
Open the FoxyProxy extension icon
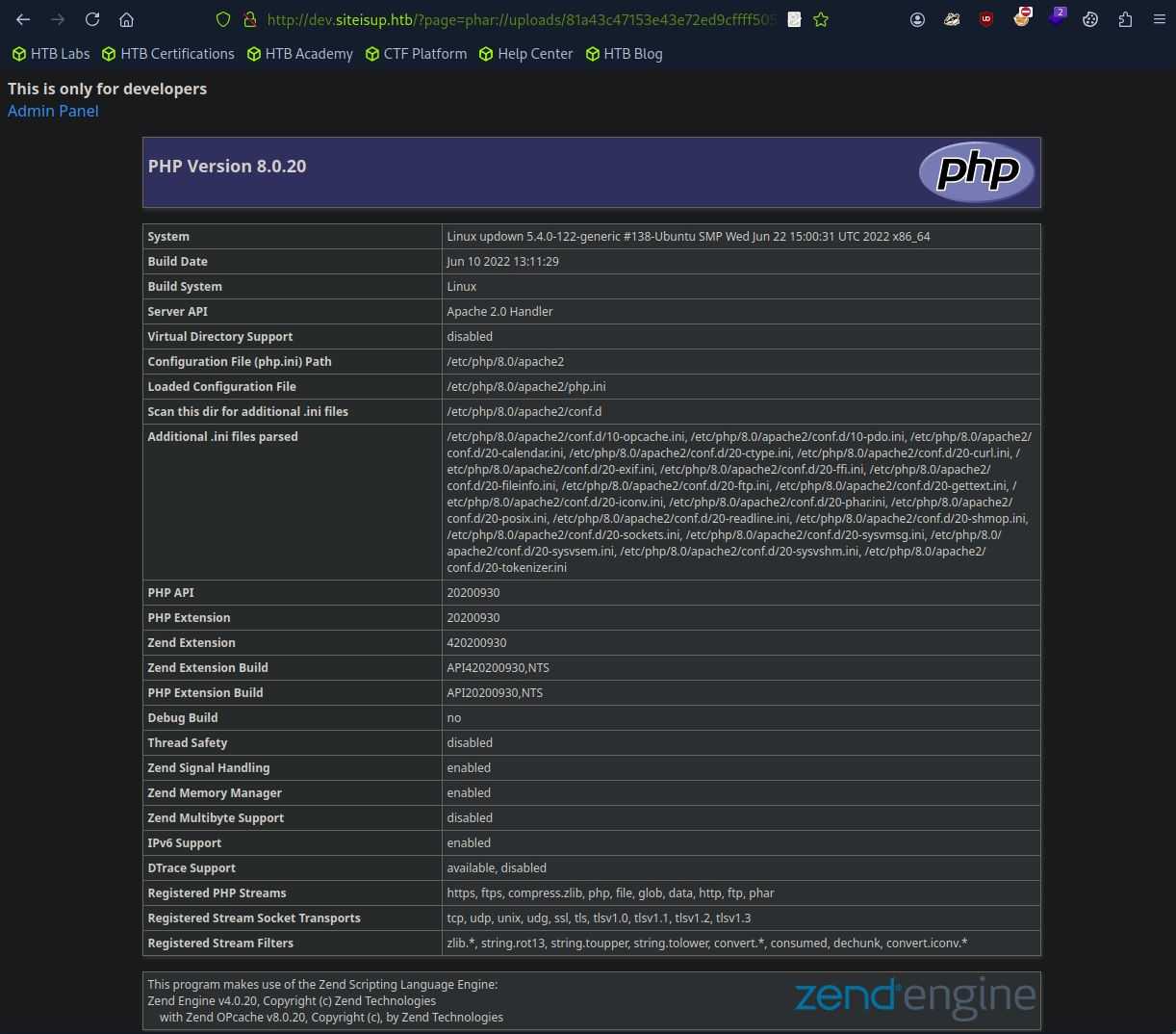pyautogui.click(x=1021, y=17)
